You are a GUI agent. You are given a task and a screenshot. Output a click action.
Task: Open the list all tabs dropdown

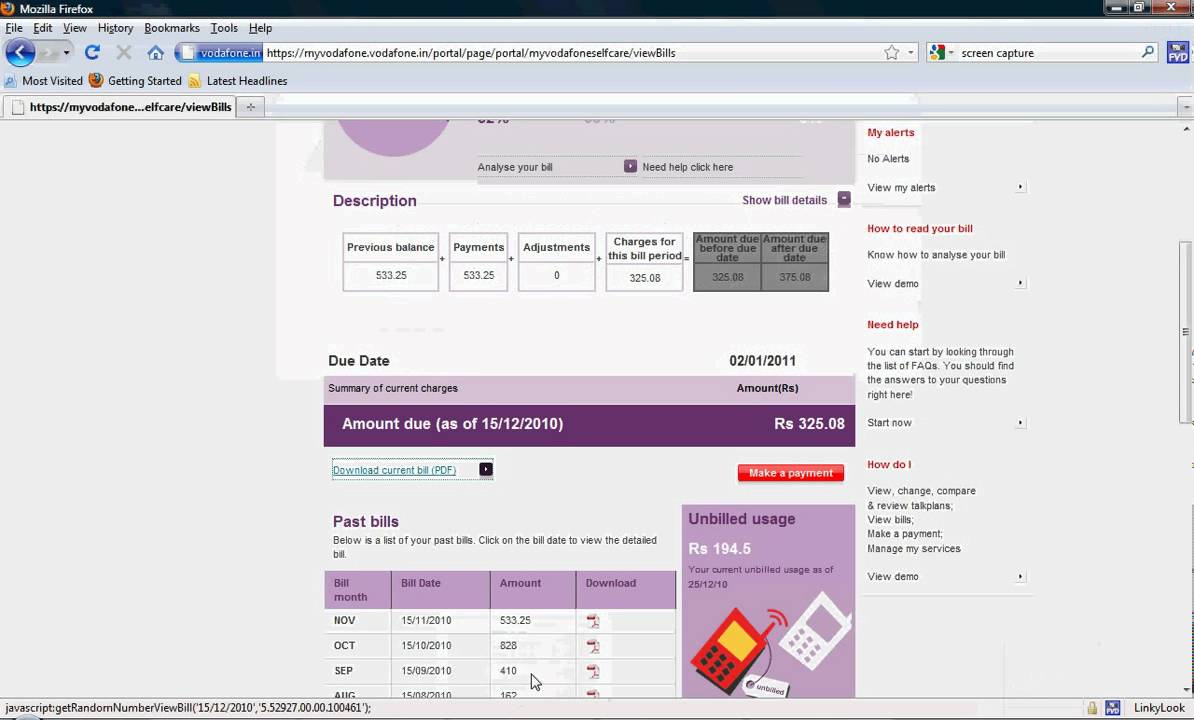coord(1186,107)
